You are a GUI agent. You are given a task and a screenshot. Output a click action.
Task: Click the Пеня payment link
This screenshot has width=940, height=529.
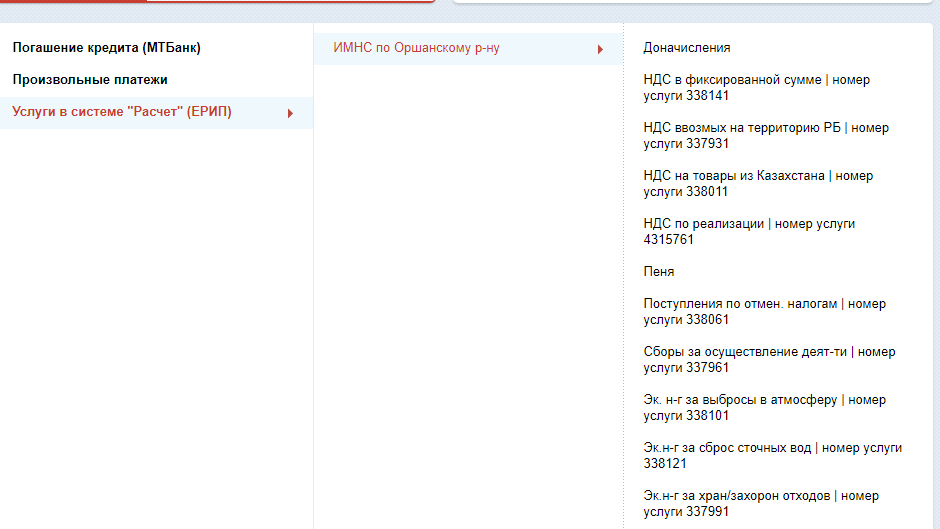(659, 272)
